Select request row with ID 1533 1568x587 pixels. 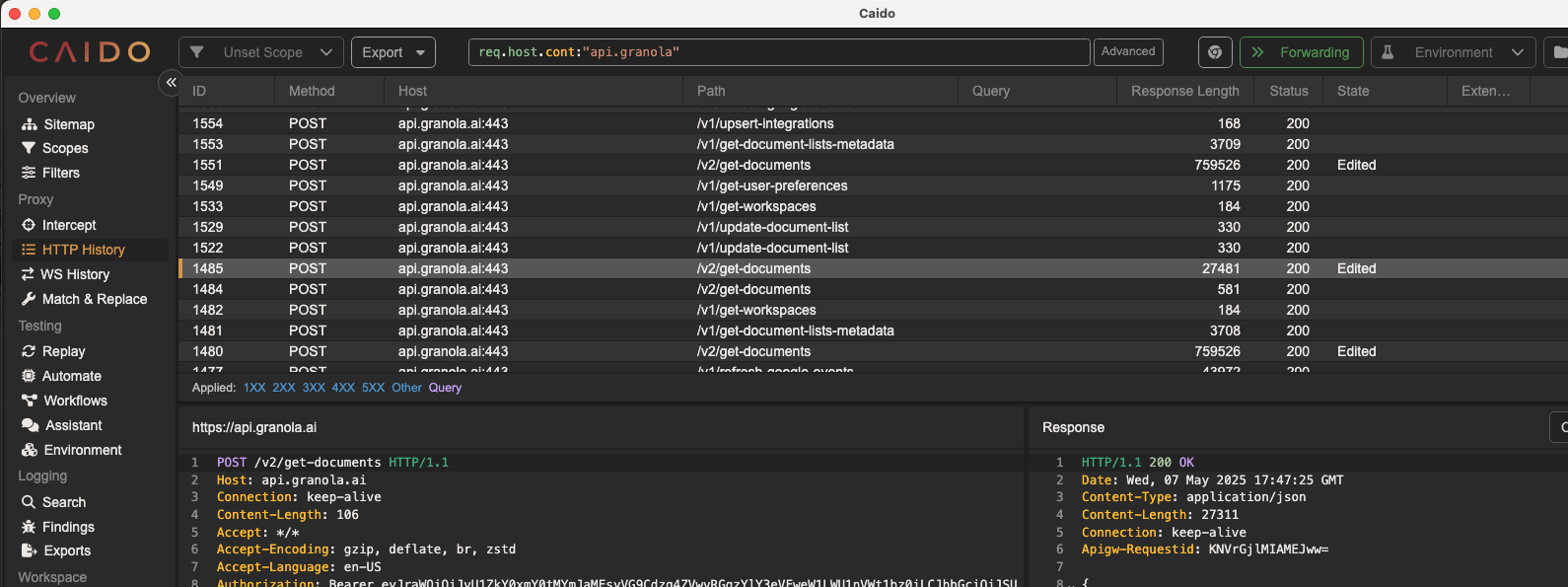(873, 206)
